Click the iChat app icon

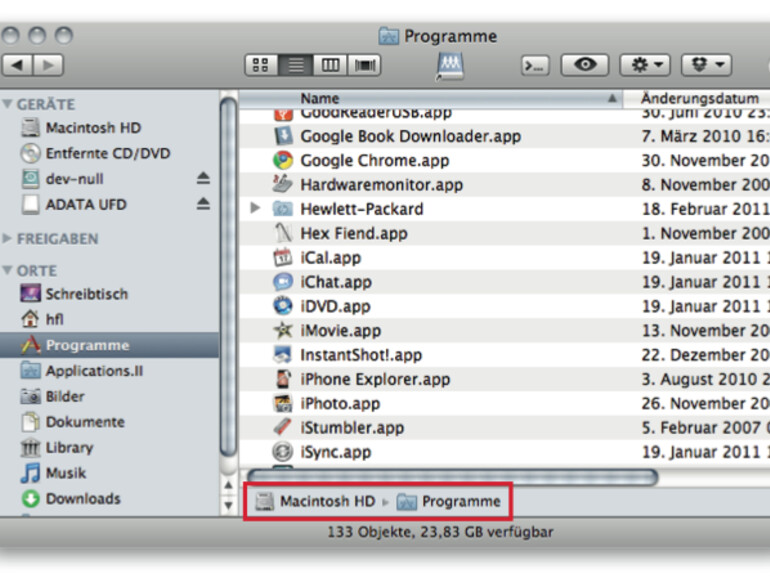tap(283, 281)
